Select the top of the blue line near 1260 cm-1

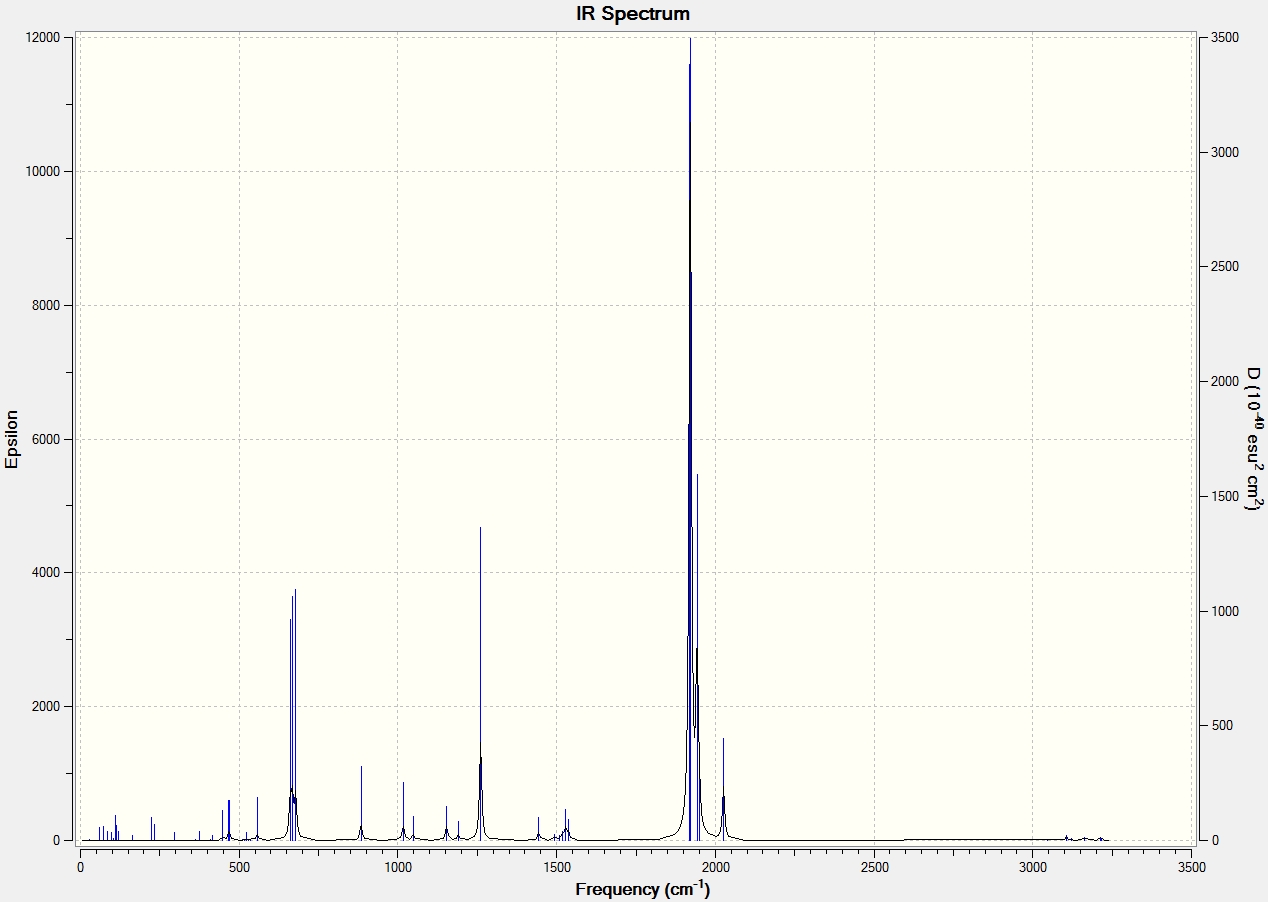(x=480, y=527)
